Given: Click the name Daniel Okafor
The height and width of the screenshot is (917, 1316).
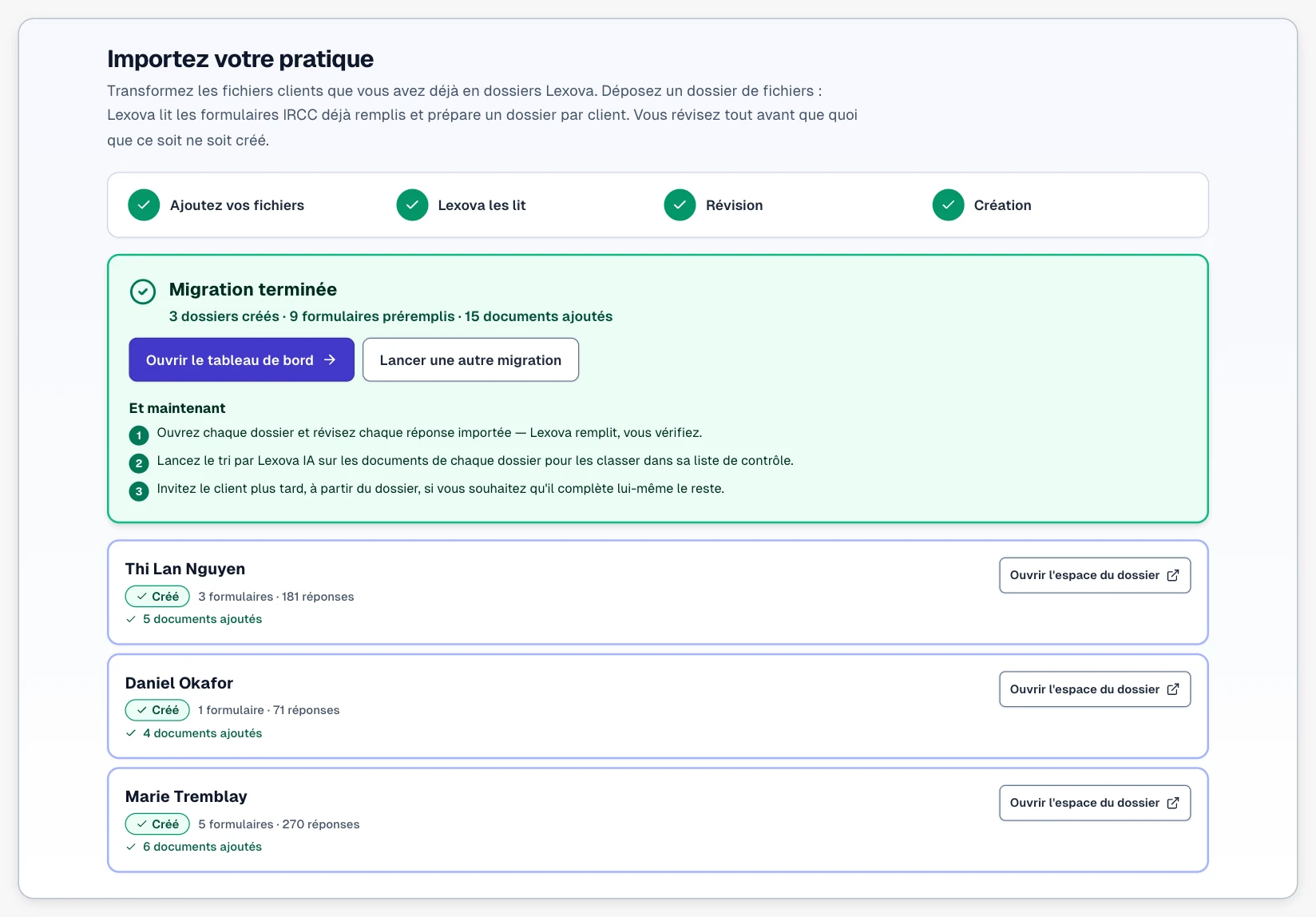Looking at the screenshot, I should (x=179, y=683).
